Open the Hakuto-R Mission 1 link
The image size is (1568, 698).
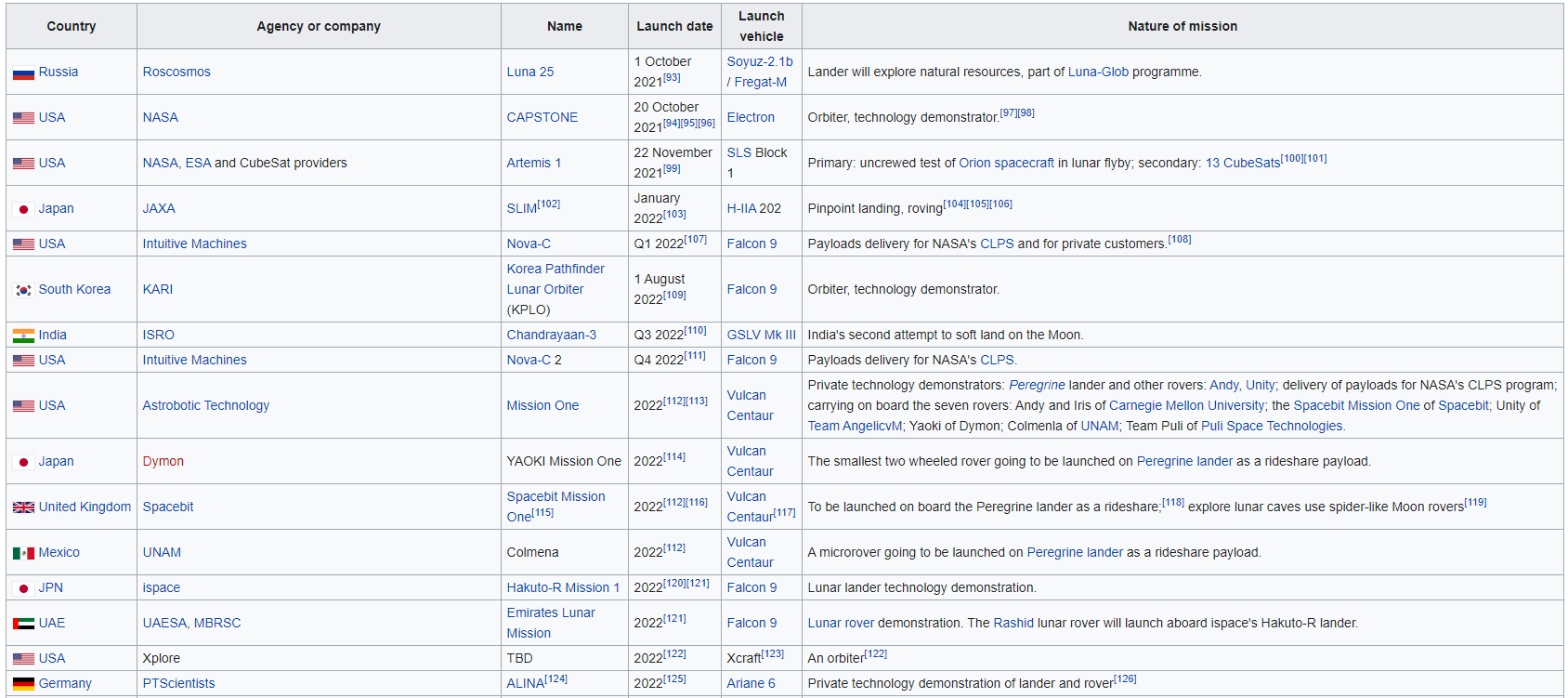[563, 587]
